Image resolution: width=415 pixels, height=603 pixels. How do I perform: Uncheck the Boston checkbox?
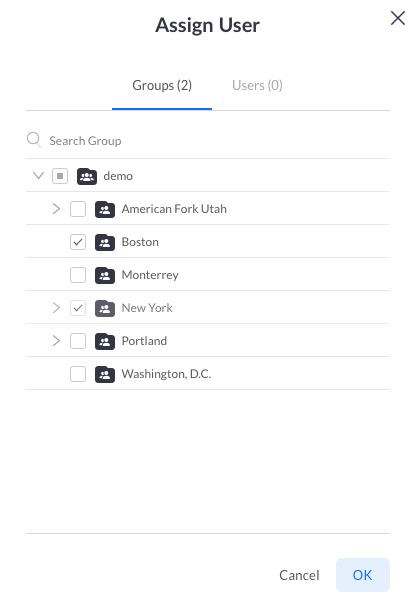coord(78,242)
